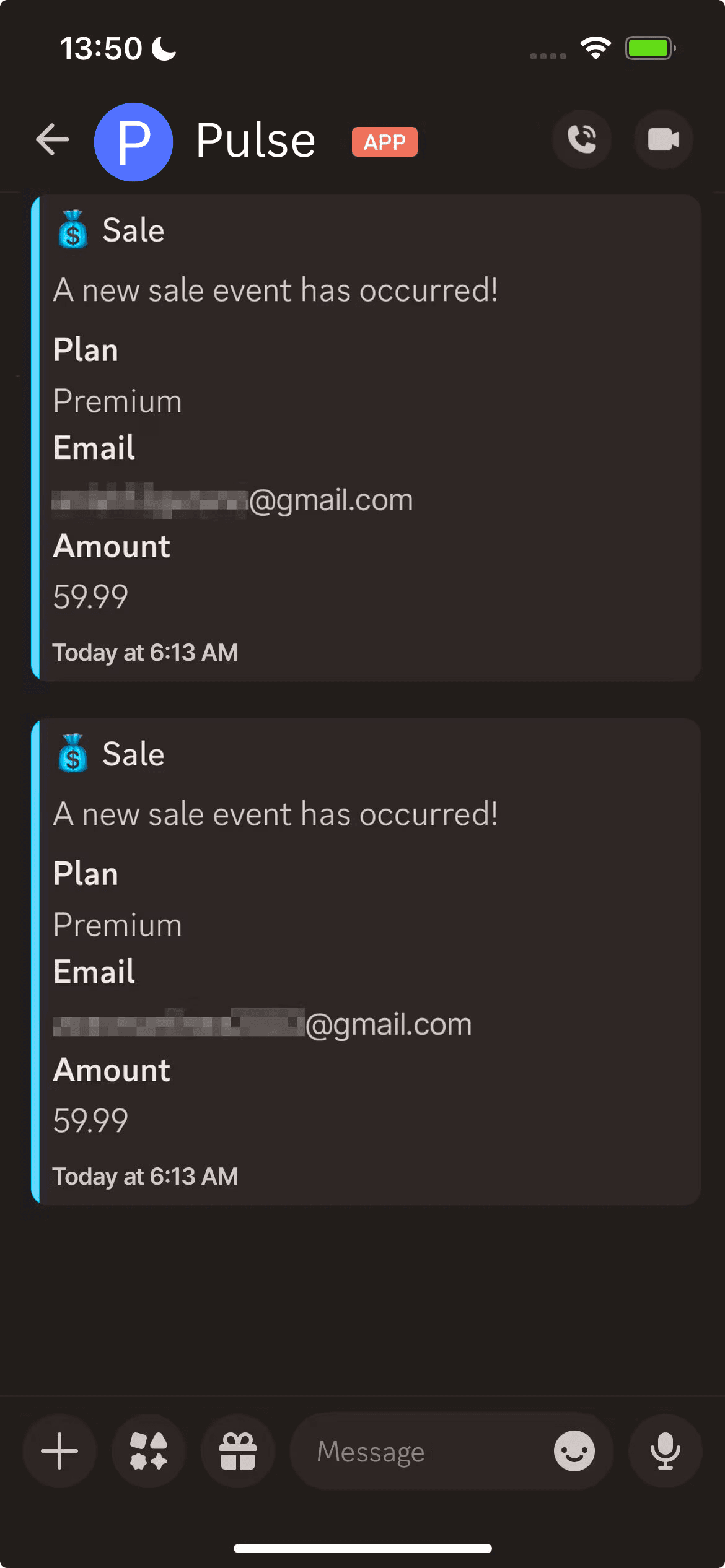Open the gift icon
This screenshot has width=725, height=1568.
click(238, 1451)
